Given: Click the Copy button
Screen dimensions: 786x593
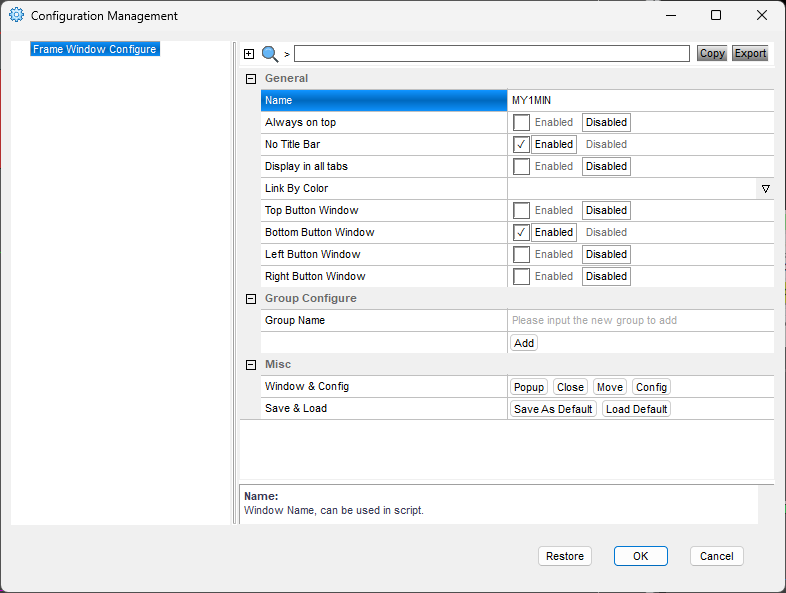Looking at the screenshot, I should pos(712,54).
